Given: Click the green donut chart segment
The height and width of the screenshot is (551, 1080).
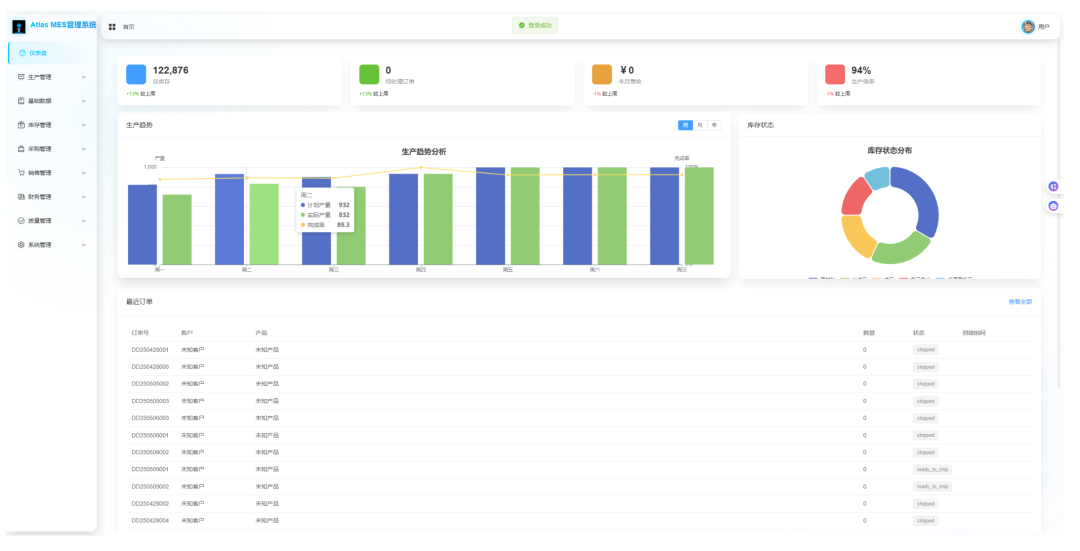Looking at the screenshot, I should (901, 249).
